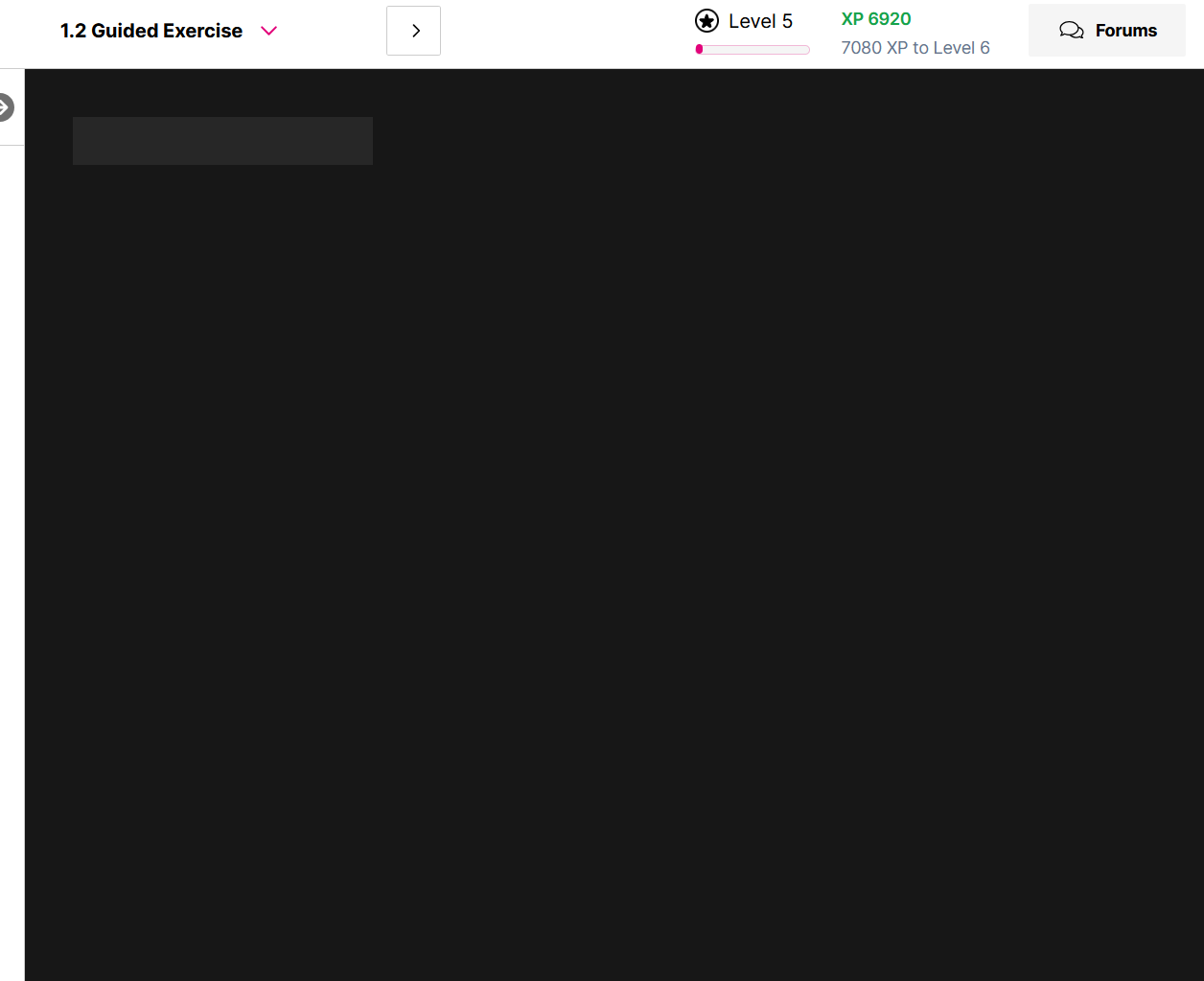Expand the collapsed sidebar with the arrow icon
Image resolution: width=1204 pixels, height=981 pixels.
click(x=6, y=106)
